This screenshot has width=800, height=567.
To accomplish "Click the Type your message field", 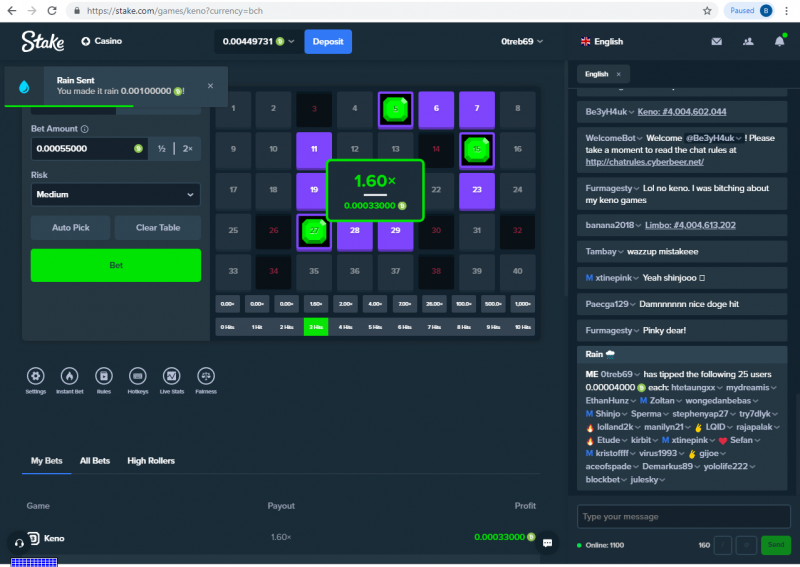I will [x=684, y=516].
